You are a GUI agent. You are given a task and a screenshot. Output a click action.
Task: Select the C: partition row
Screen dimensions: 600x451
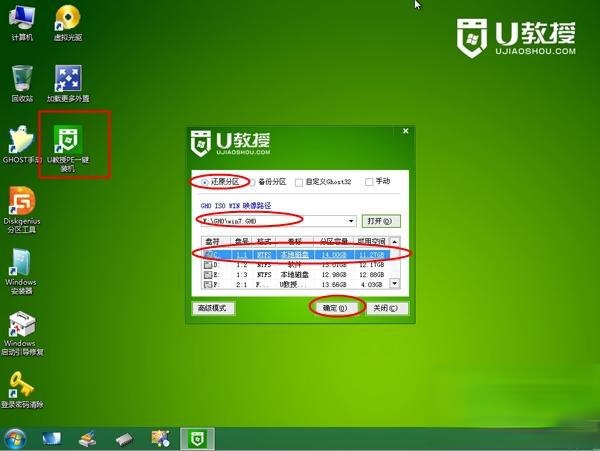point(296,254)
